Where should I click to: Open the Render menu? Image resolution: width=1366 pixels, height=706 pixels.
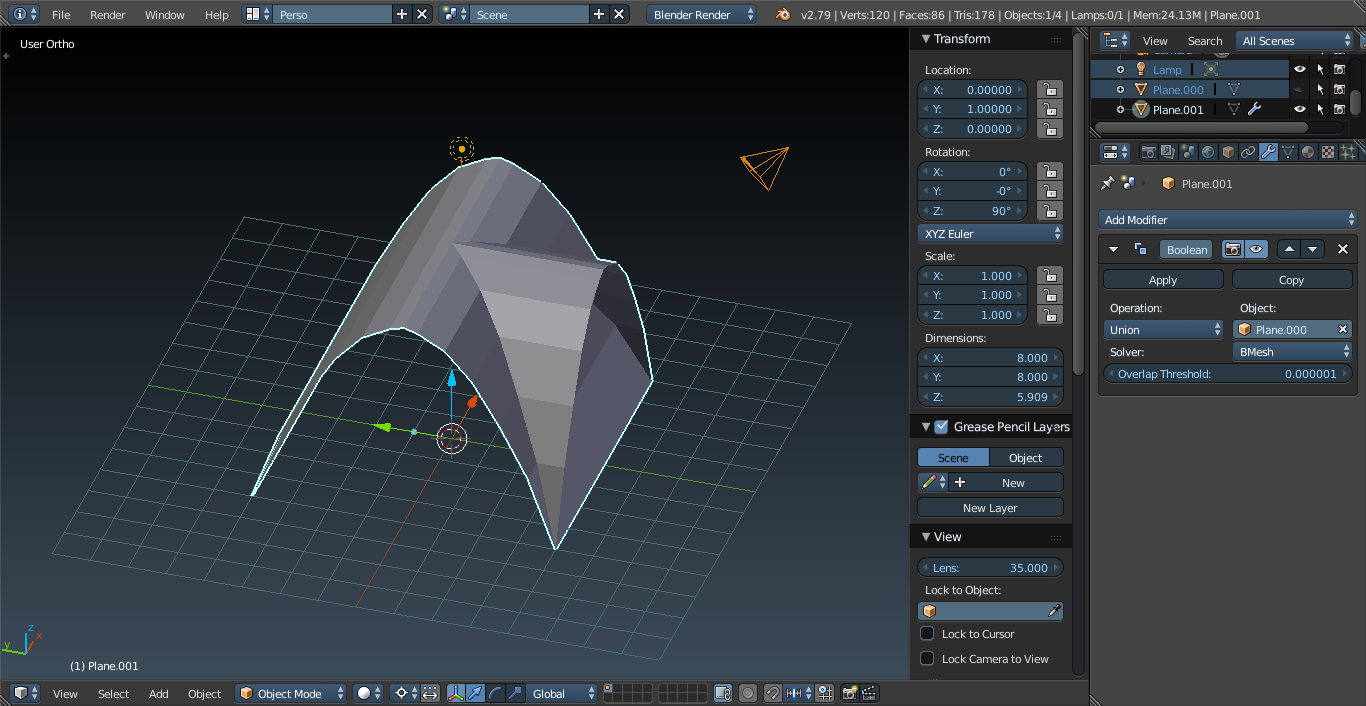(x=107, y=15)
